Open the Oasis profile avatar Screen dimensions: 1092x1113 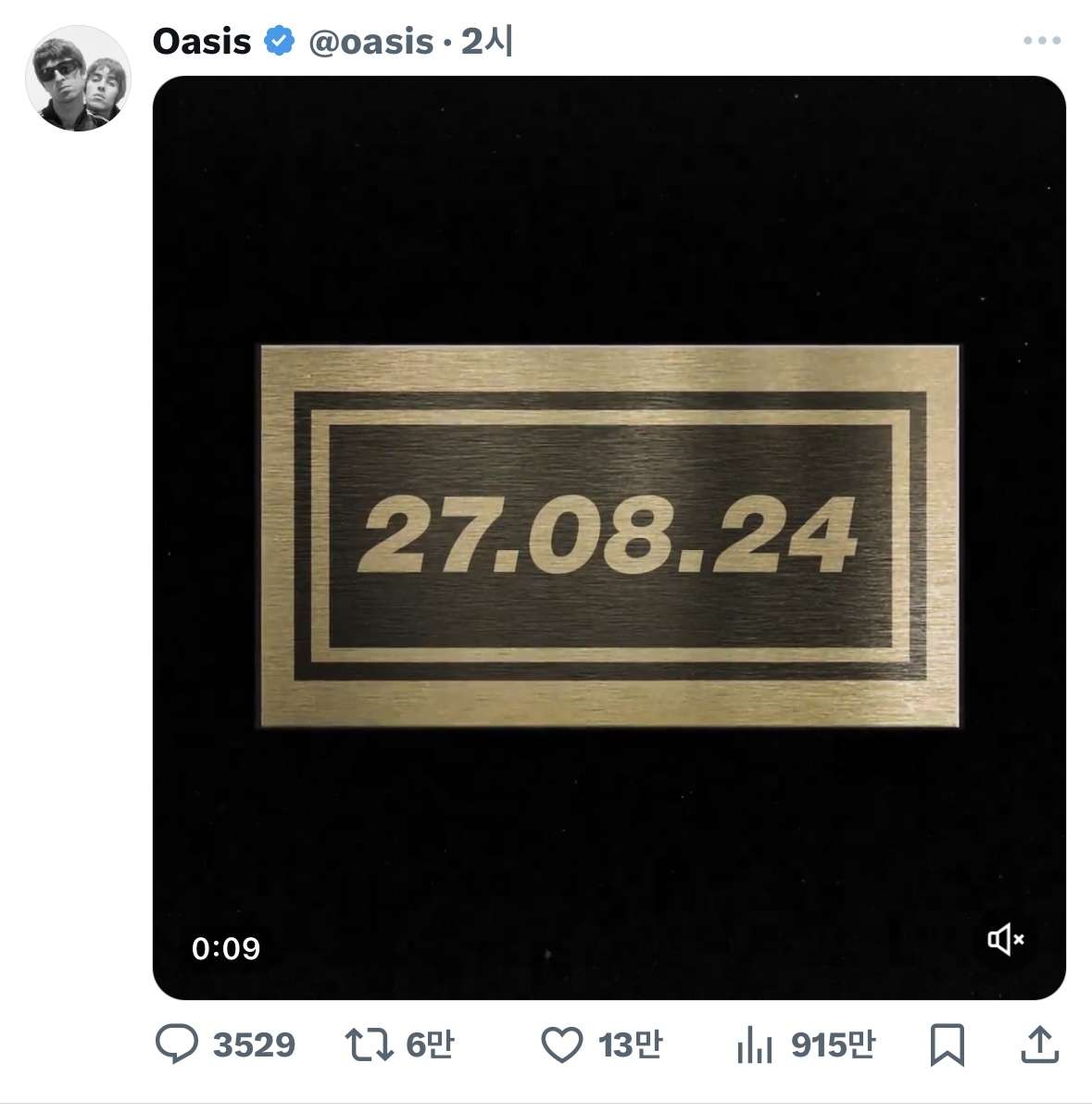coord(78,79)
